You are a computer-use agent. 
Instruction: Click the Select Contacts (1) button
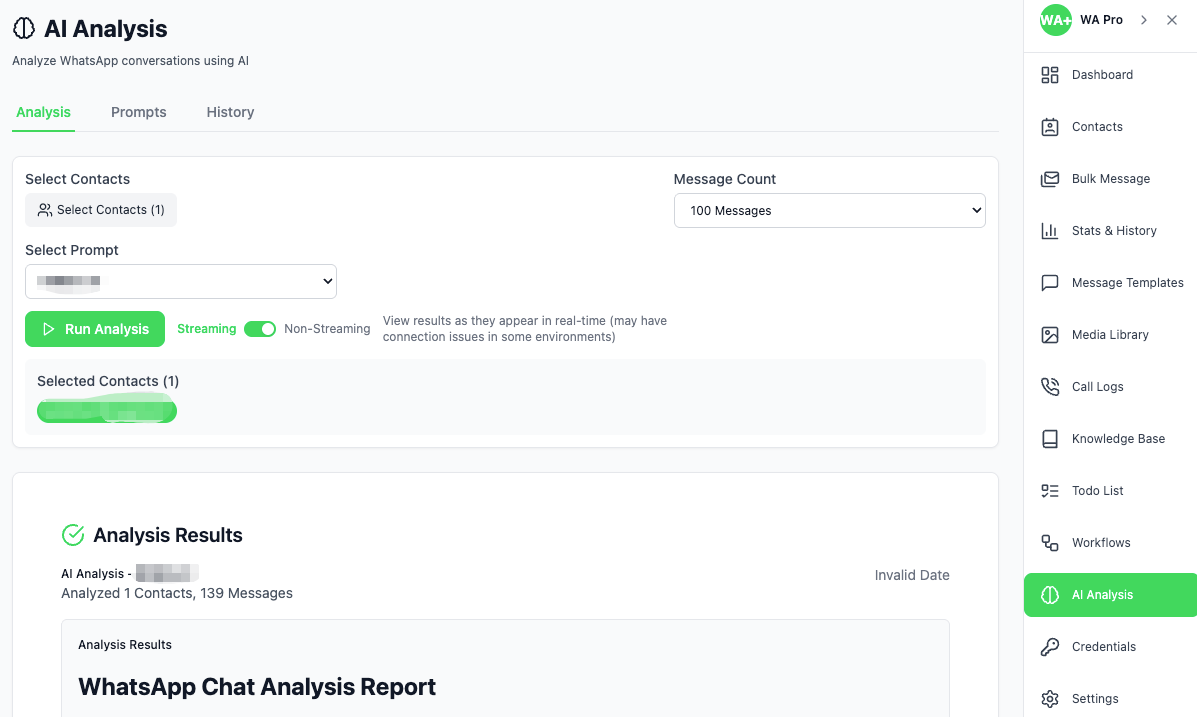coord(101,210)
